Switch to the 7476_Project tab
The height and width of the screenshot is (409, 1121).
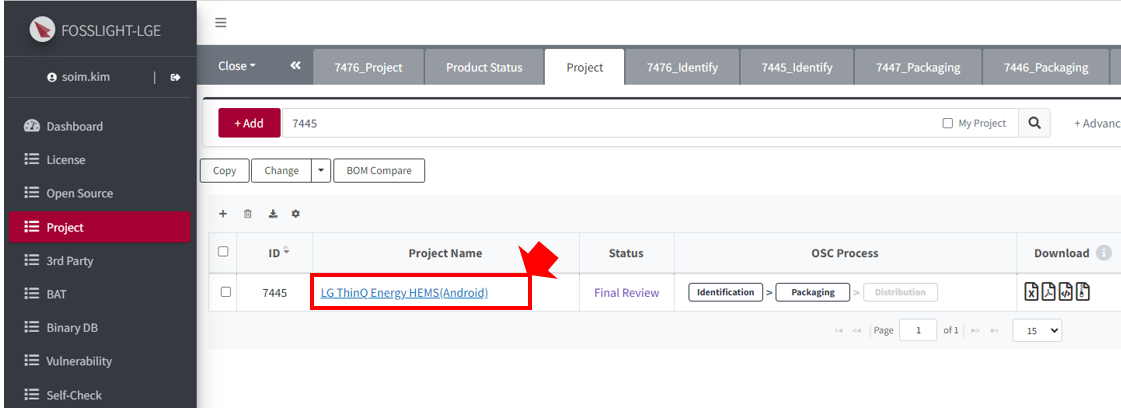click(x=368, y=67)
